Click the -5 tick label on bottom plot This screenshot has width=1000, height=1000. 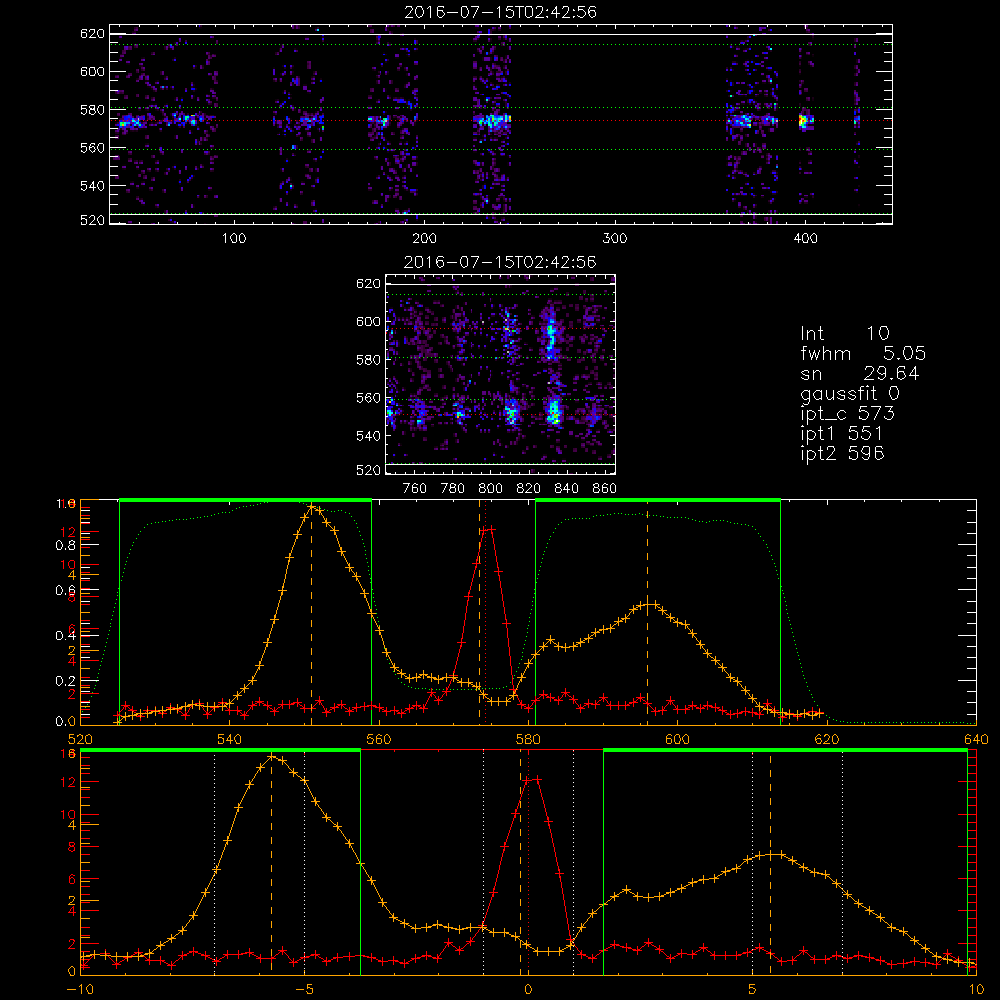(304, 990)
